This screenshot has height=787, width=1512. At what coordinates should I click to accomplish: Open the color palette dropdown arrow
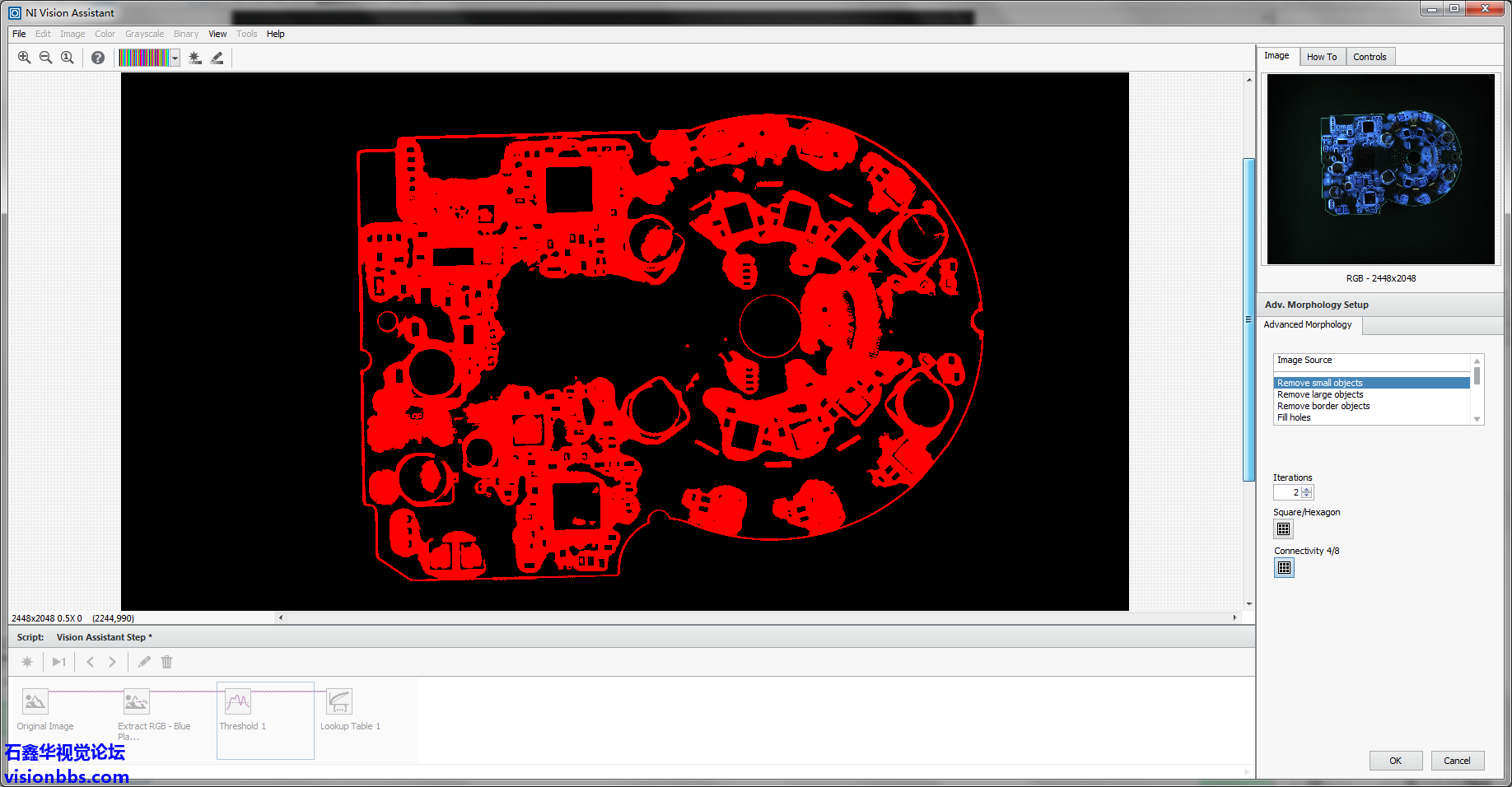pyautogui.click(x=175, y=58)
